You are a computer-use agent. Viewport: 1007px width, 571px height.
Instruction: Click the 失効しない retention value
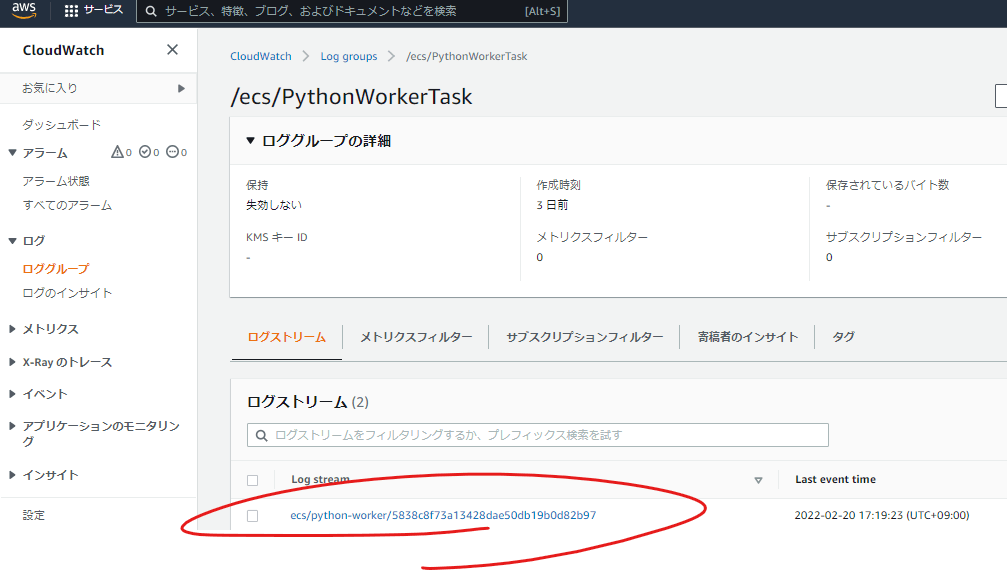pyautogui.click(x=274, y=205)
